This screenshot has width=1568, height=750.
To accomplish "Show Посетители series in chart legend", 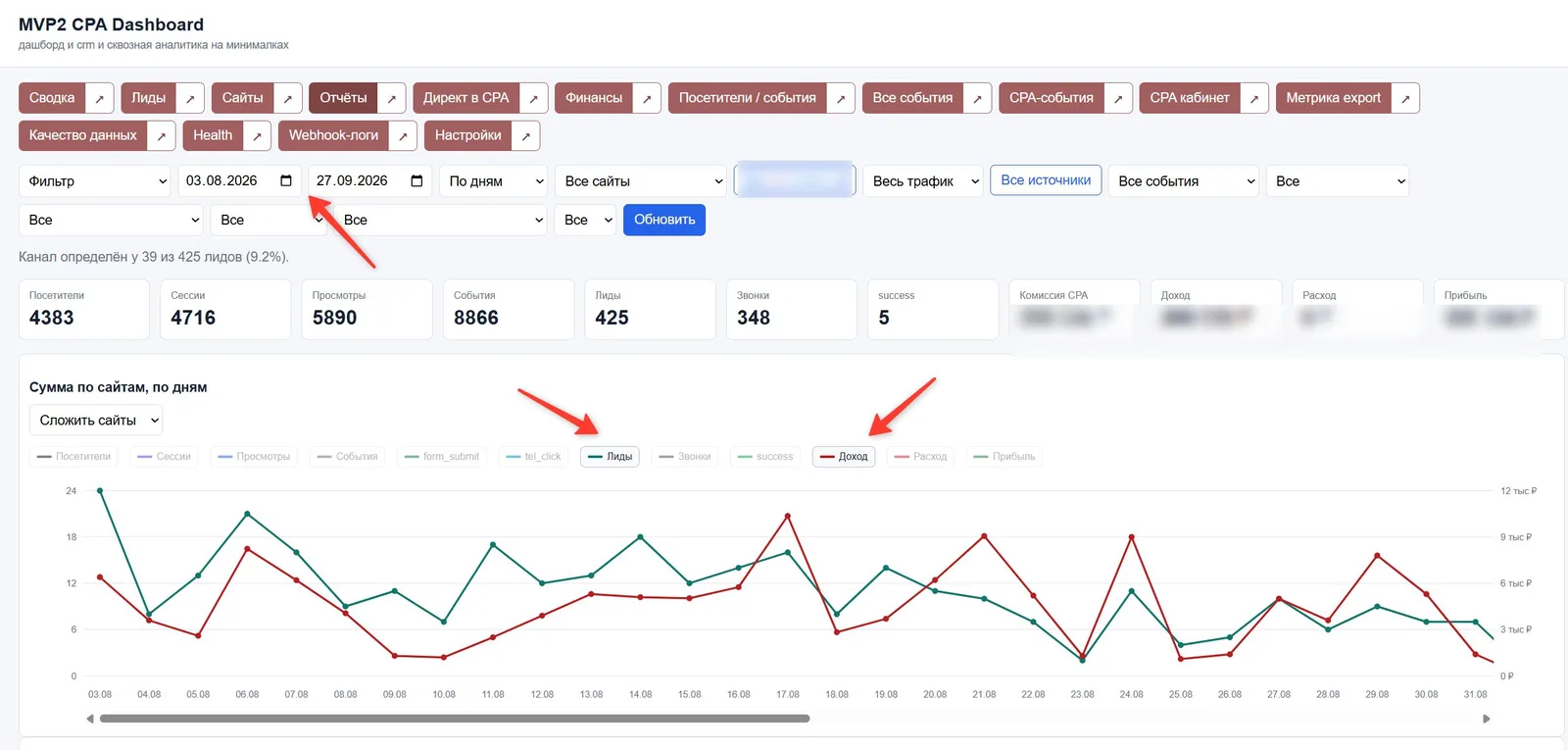I will click(73, 456).
